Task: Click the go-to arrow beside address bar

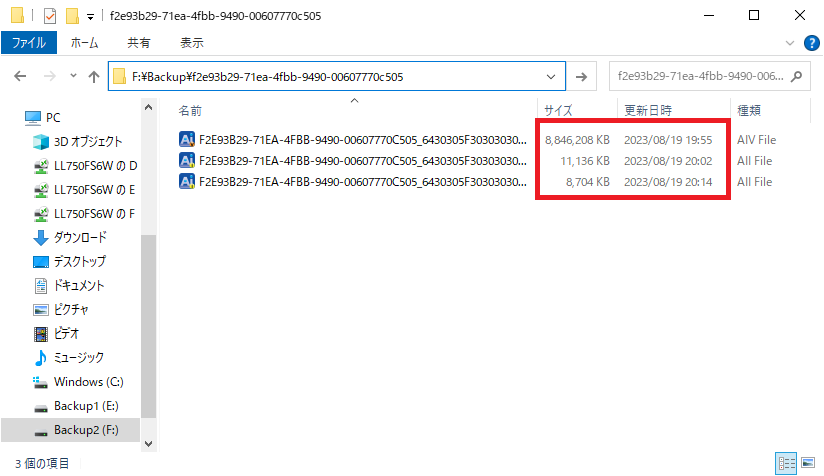Action: [581, 77]
